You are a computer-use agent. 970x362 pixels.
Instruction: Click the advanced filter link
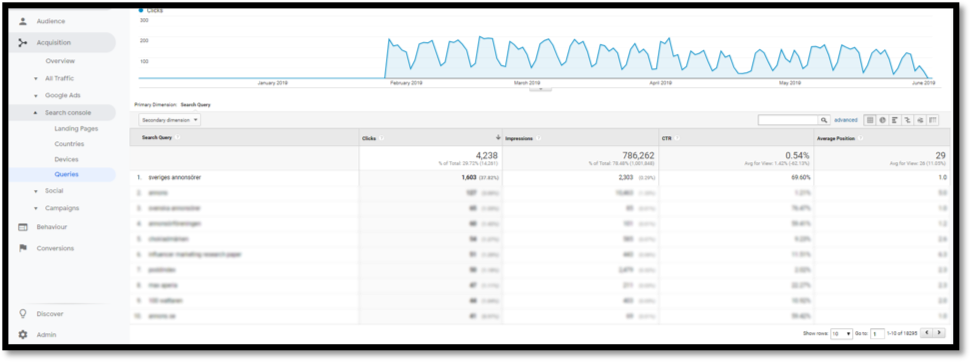pyautogui.click(x=846, y=120)
